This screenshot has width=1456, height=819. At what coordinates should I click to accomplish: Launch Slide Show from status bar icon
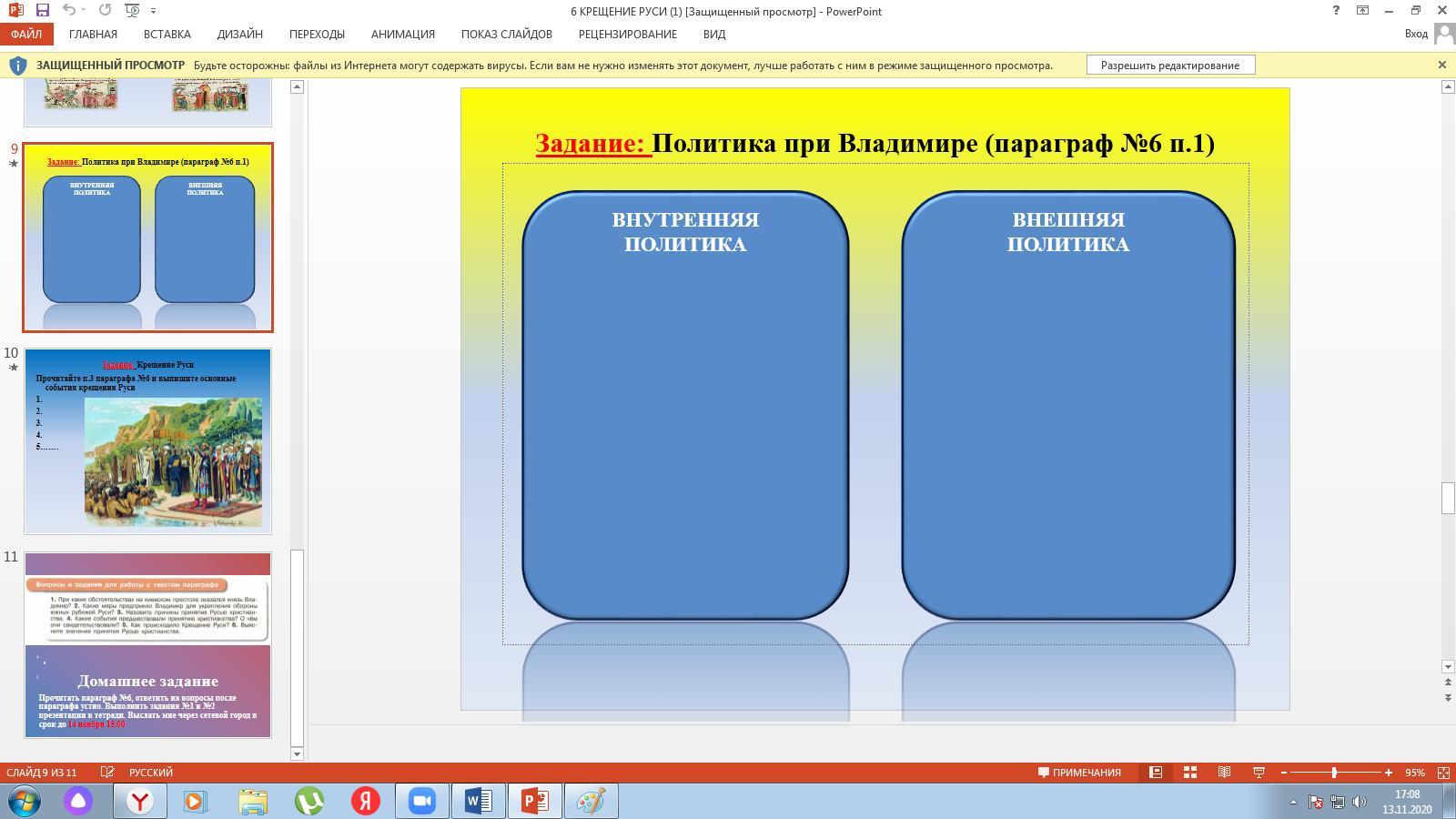coord(1259,772)
